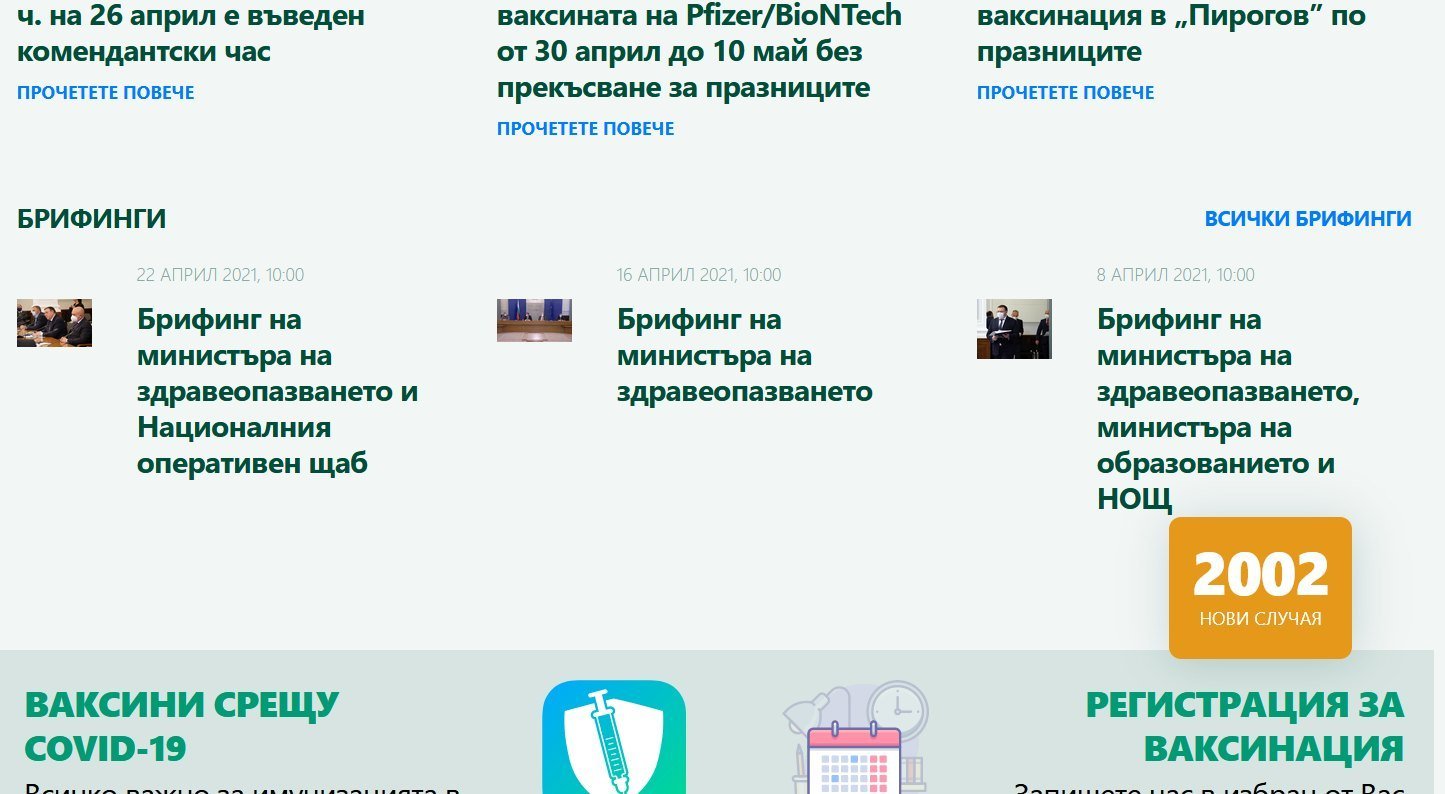The height and width of the screenshot is (794, 1445).
Task: Open the 16 April briefing thumbnail
Action: [x=534, y=320]
